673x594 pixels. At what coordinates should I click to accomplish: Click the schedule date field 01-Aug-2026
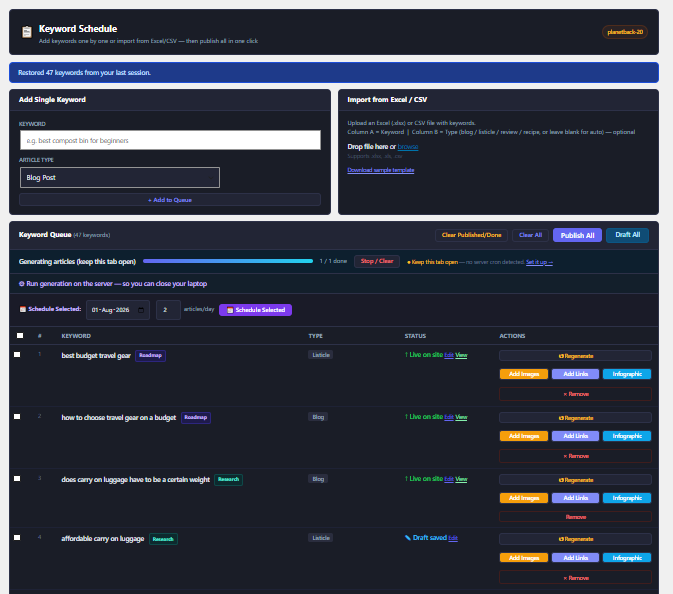(118, 310)
